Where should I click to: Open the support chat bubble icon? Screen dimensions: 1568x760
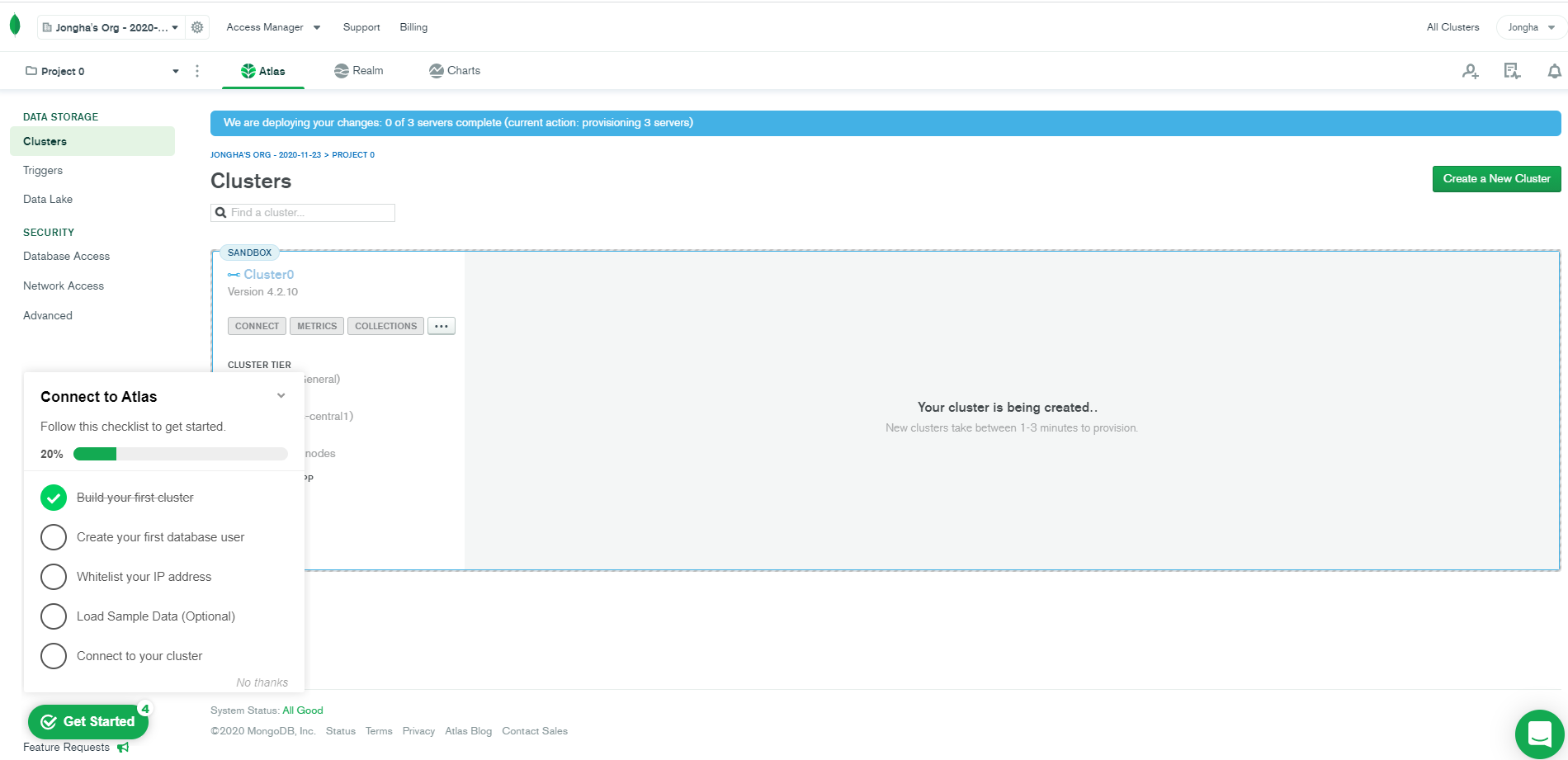[1540, 734]
